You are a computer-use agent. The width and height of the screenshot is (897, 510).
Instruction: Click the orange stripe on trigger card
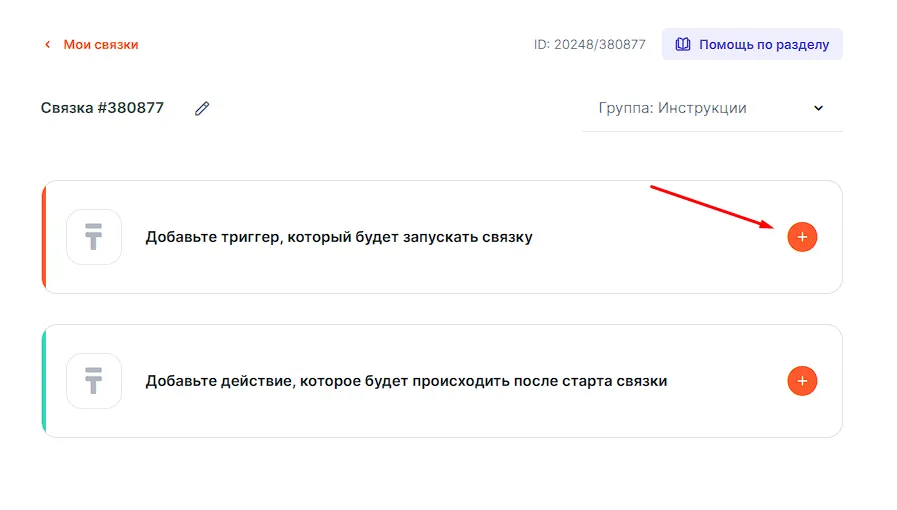click(x=44, y=237)
